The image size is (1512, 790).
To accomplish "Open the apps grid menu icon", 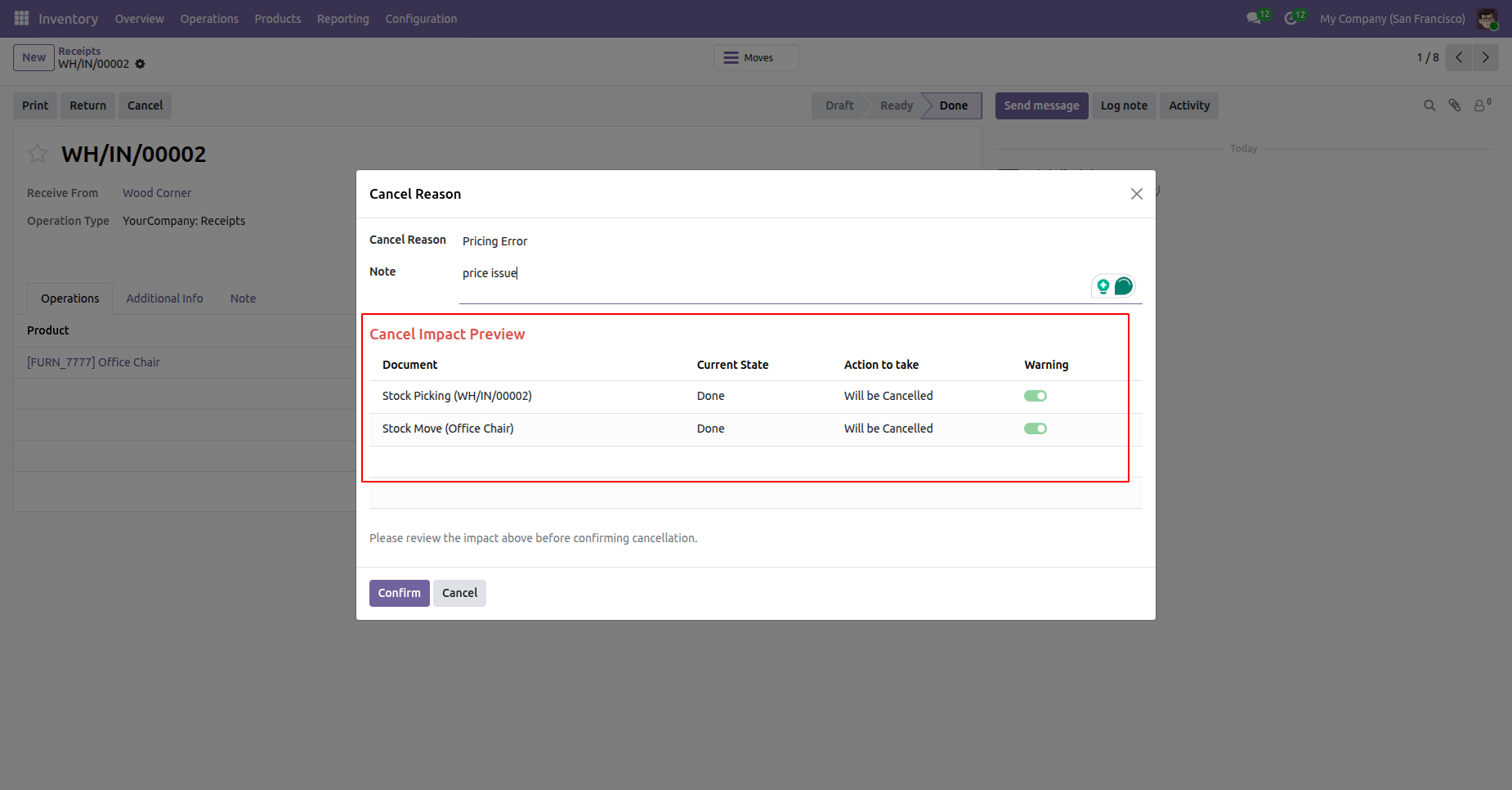I will coord(21,18).
